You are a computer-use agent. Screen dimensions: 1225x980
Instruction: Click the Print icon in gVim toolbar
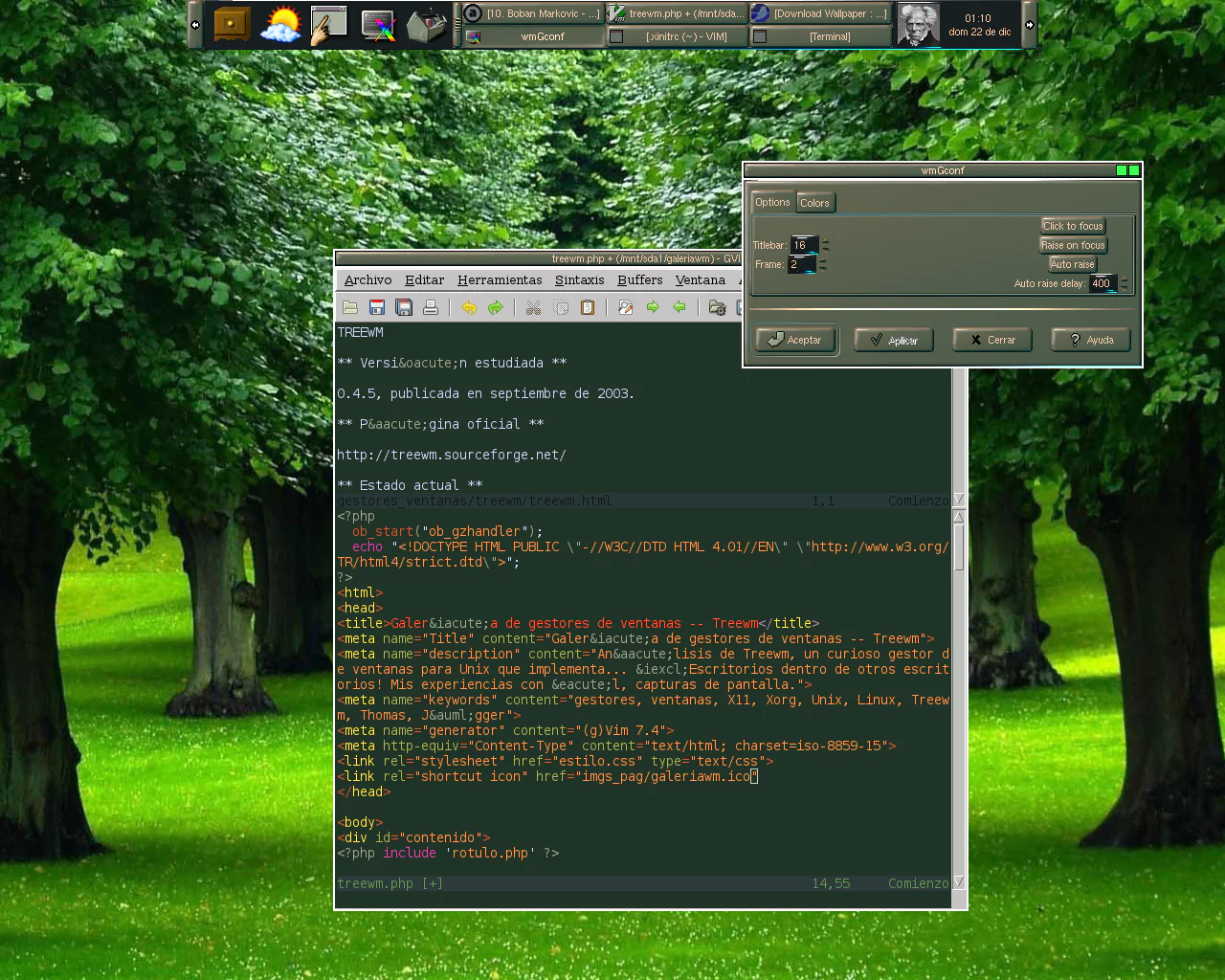431,307
